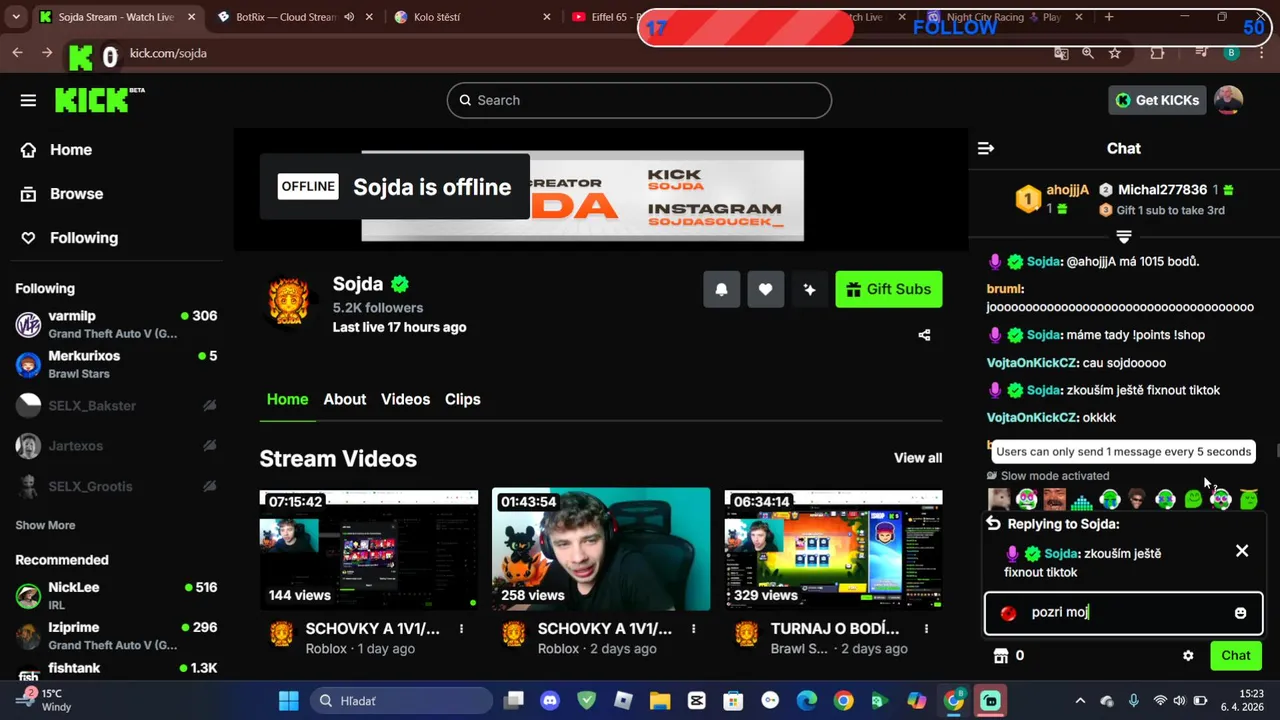Click the Kick logo

pyautogui.click(x=99, y=100)
